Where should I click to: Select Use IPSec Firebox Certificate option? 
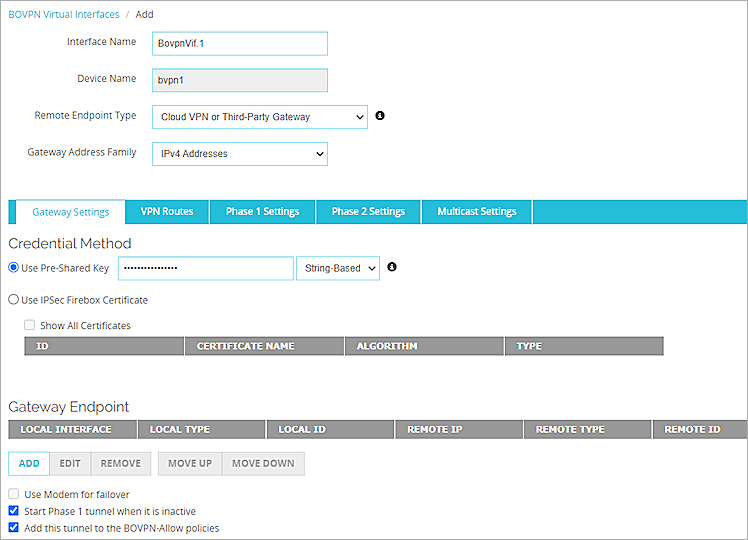[14, 300]
